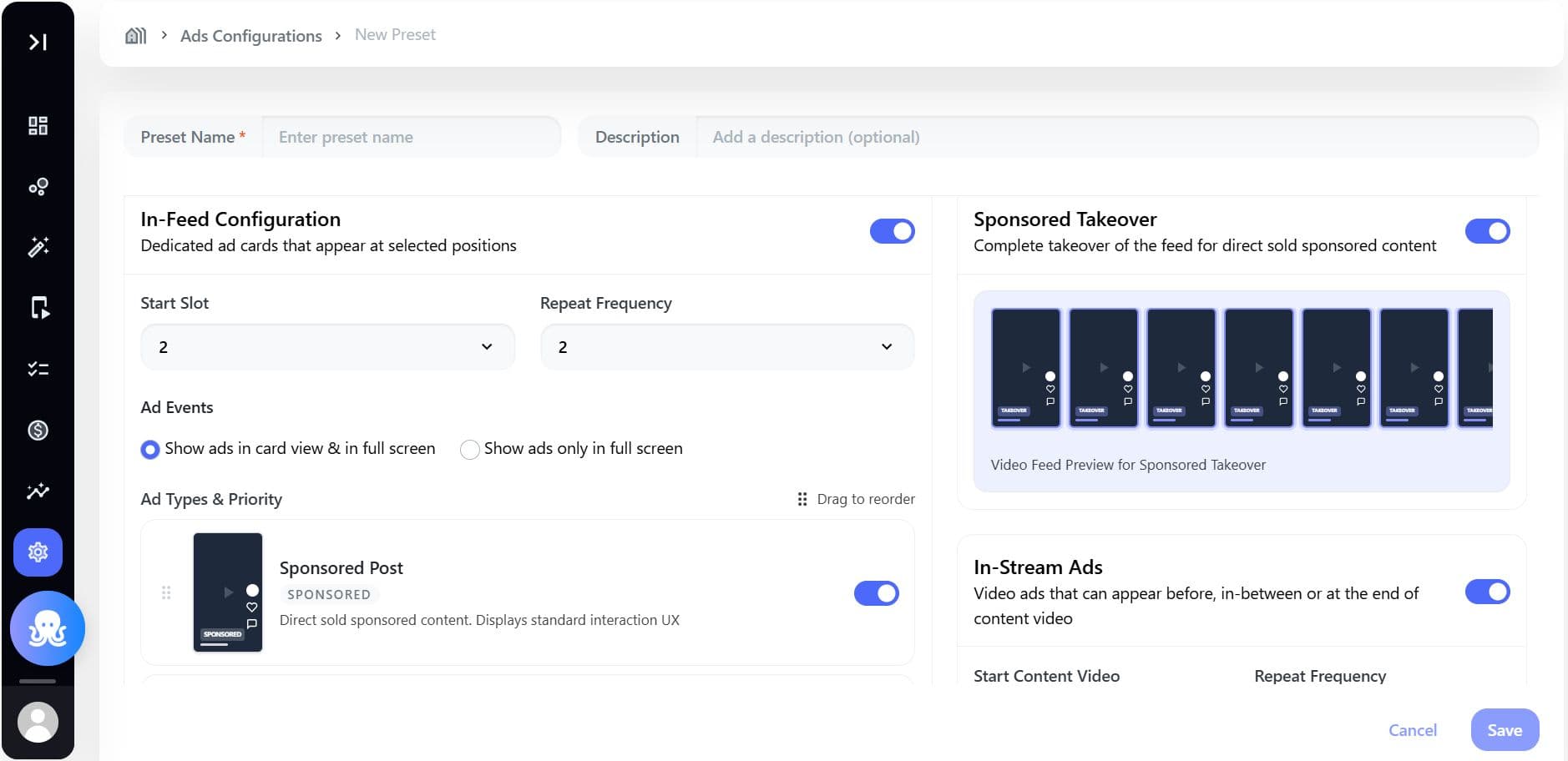Toggle the In-Stream Ads switch
Image resolution: width=1568 pixels, height=761 pixels.
(1487, 592)
